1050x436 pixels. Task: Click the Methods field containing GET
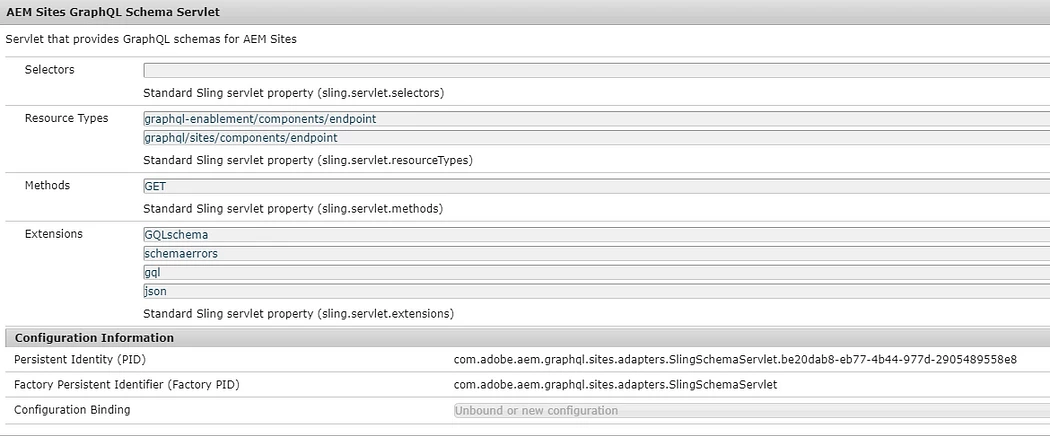(597, 186)
